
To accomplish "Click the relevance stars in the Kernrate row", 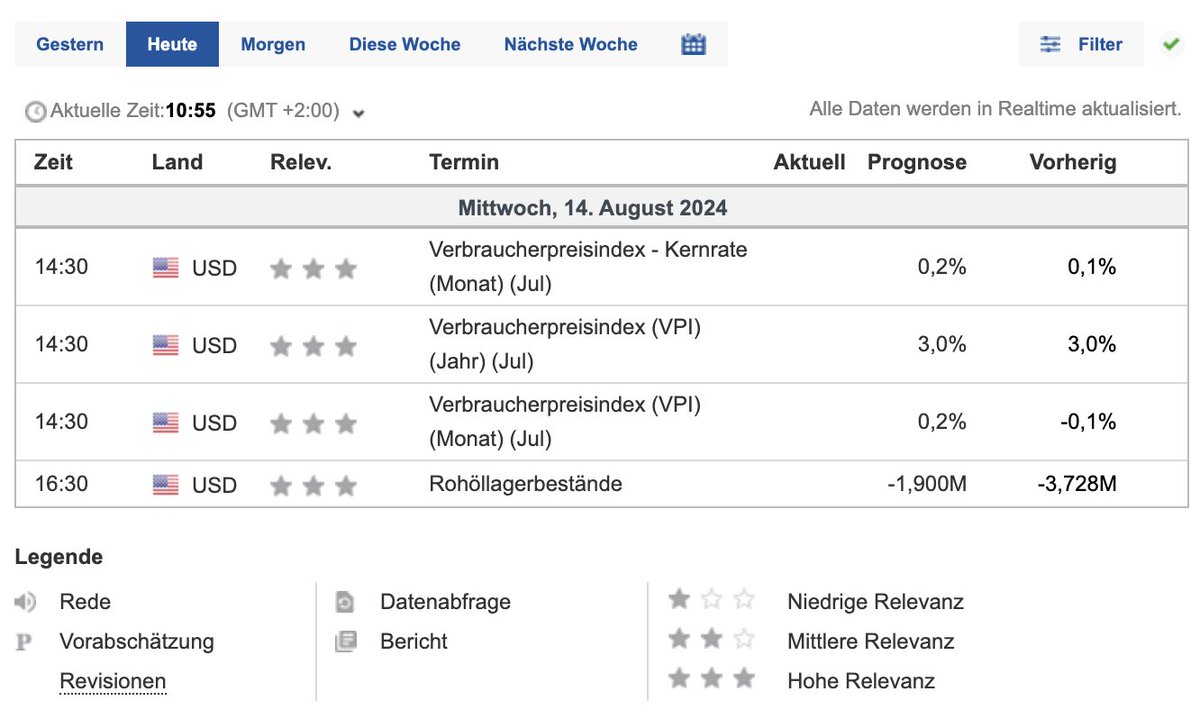I will (313, 267).
